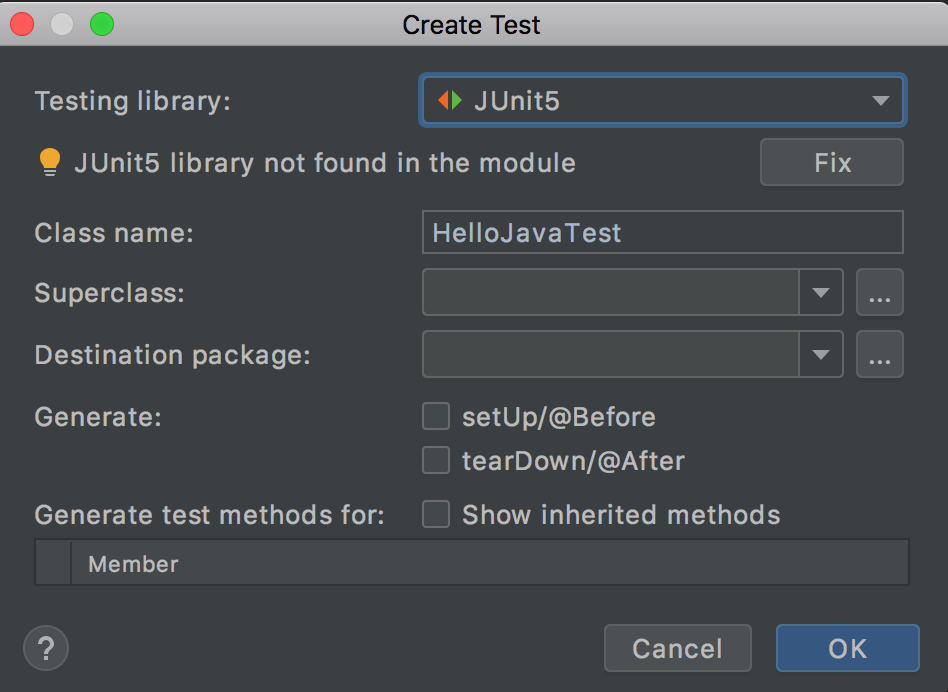This screenshot has height=692, width=948.
Task: Browse destination package with ellipsis button
Action: tap(880, 355)
